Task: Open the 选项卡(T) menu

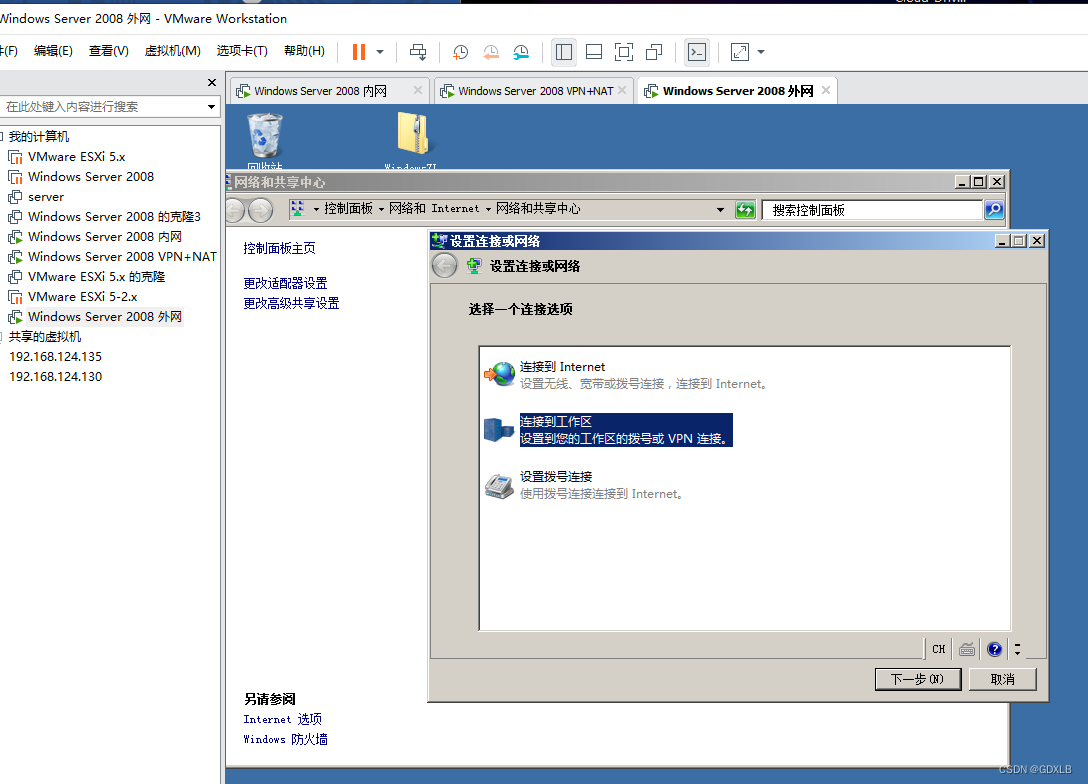Action: (x=242, y=51)
